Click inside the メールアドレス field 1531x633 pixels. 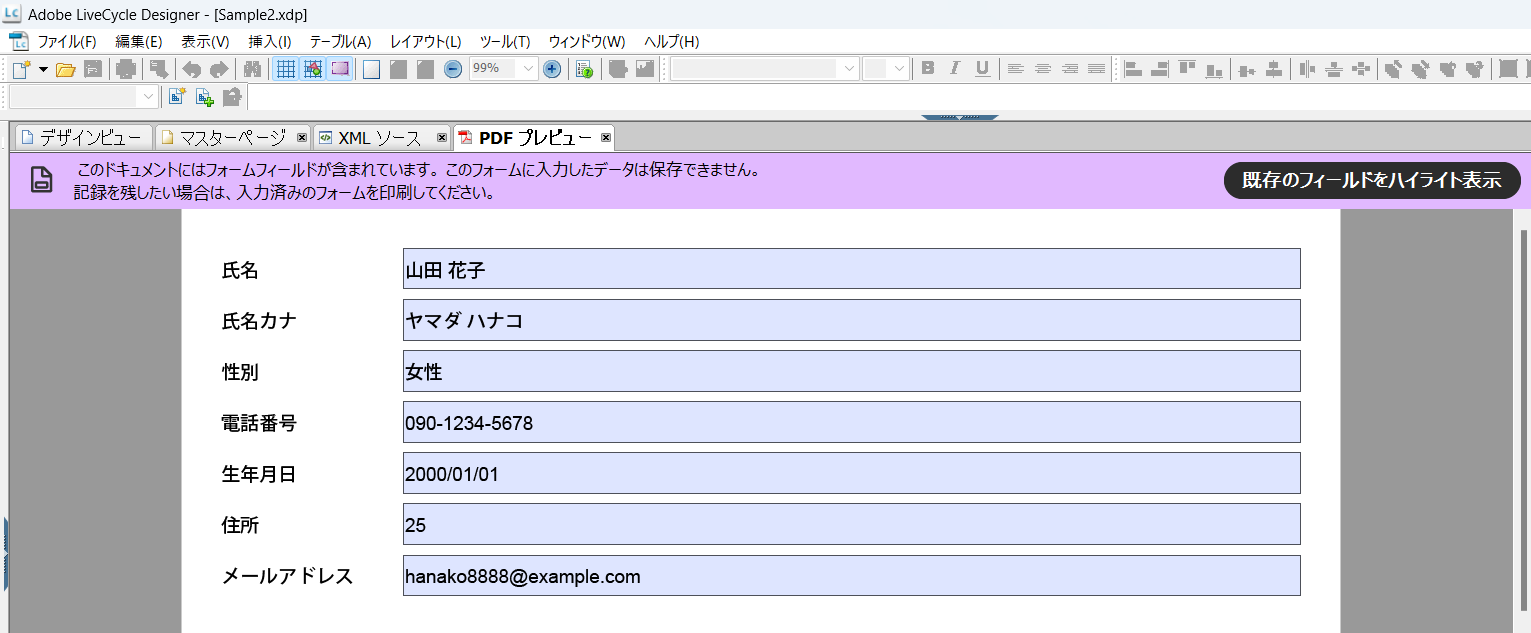850,576
